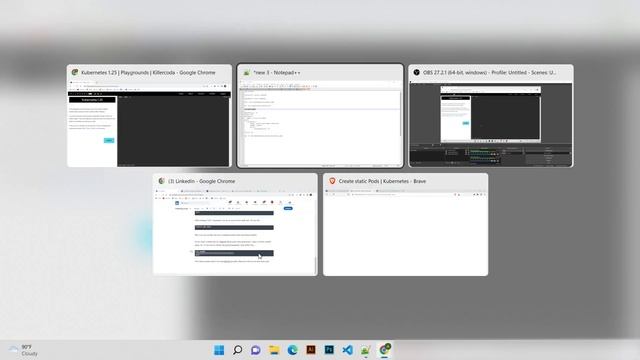The height and width of the screenshot is (360, 640).
Task: Click the 'OBS 27.2.1 (64-bit, windows)' title text
Action: pyautogui.click(x=489, y=72)
